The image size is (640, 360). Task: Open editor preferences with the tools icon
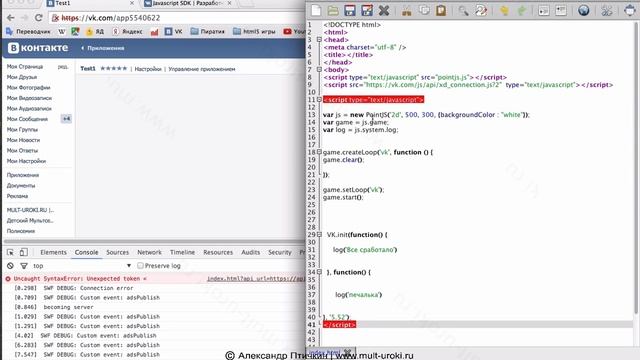[607, 11]
